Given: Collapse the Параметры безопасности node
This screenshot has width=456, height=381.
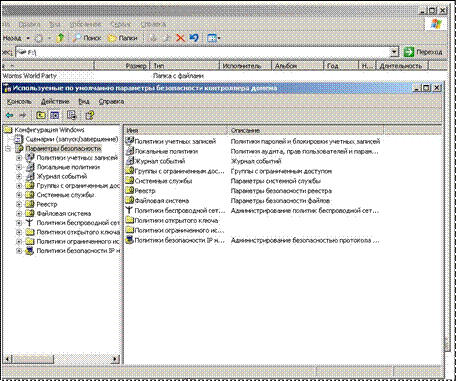Looking at the screenshot, I should (8, 149).
